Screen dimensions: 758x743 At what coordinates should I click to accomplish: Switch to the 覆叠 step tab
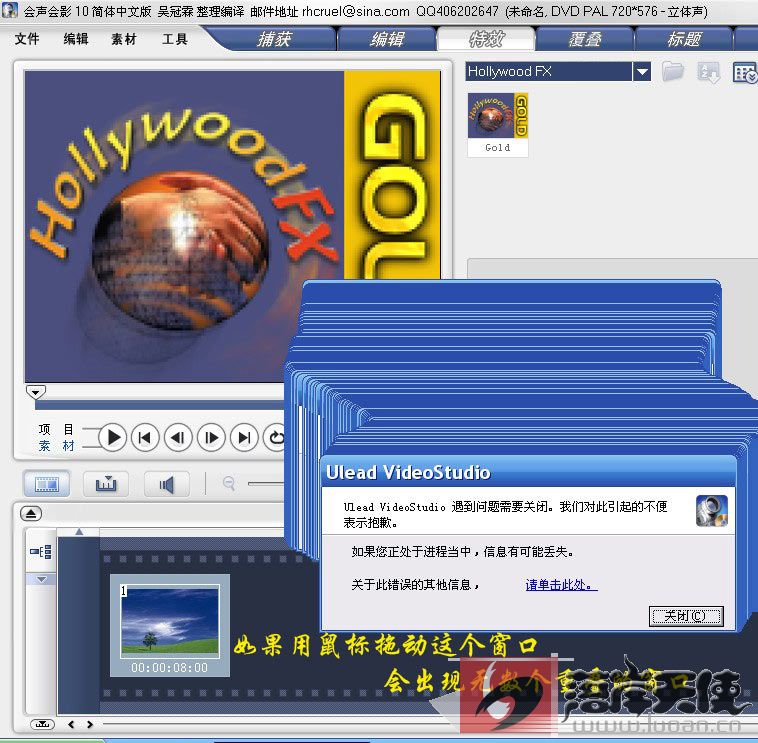(x=585, y=39)
